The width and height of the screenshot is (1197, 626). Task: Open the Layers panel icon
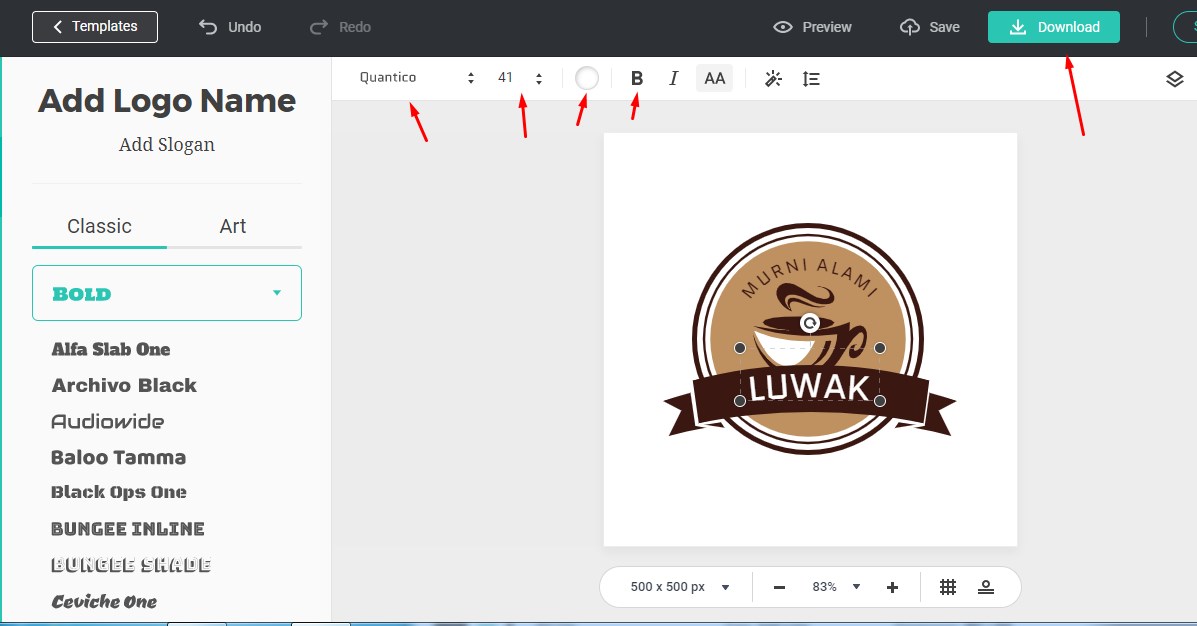1175,77
